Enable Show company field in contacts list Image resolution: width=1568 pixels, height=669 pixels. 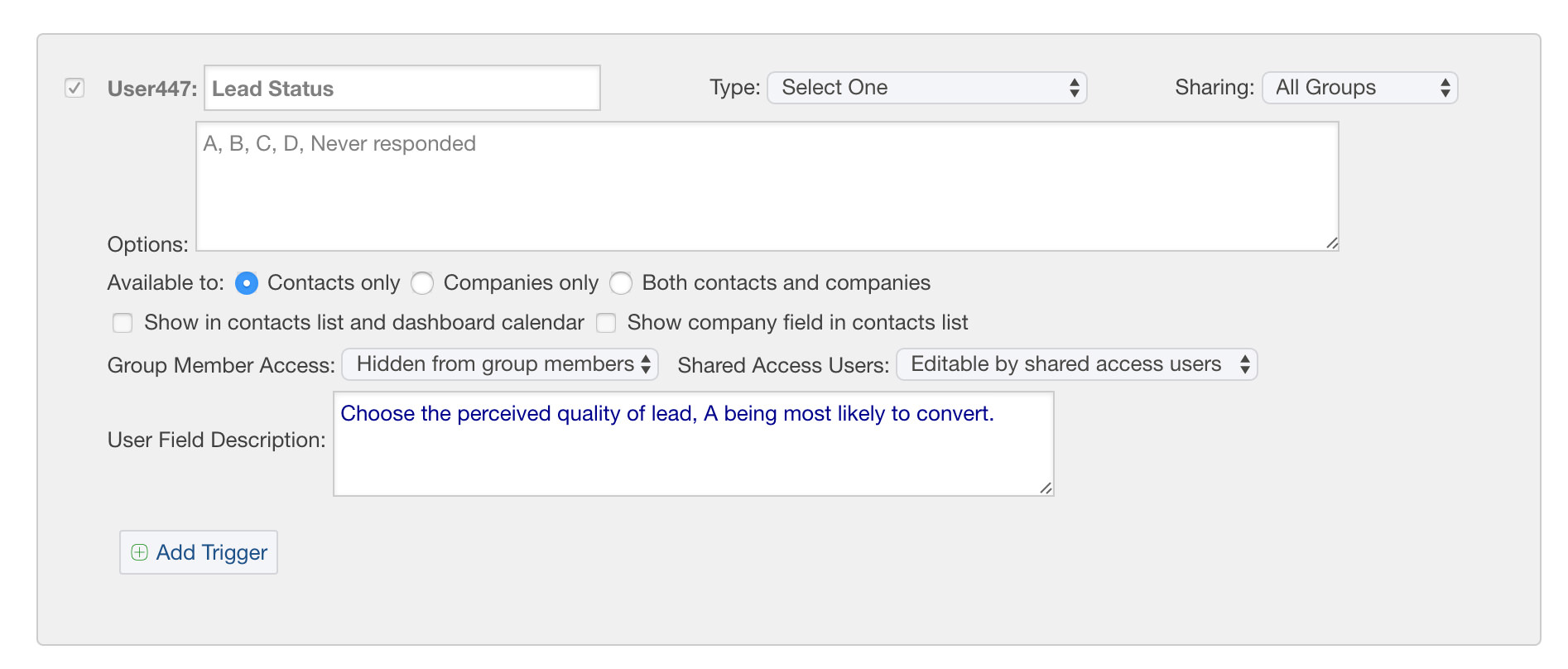tap(606, 323)
